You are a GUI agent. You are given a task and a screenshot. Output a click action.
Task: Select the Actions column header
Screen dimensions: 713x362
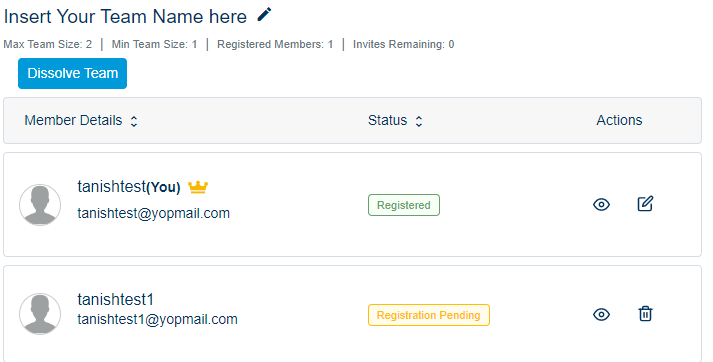click(x=619, y=121)
